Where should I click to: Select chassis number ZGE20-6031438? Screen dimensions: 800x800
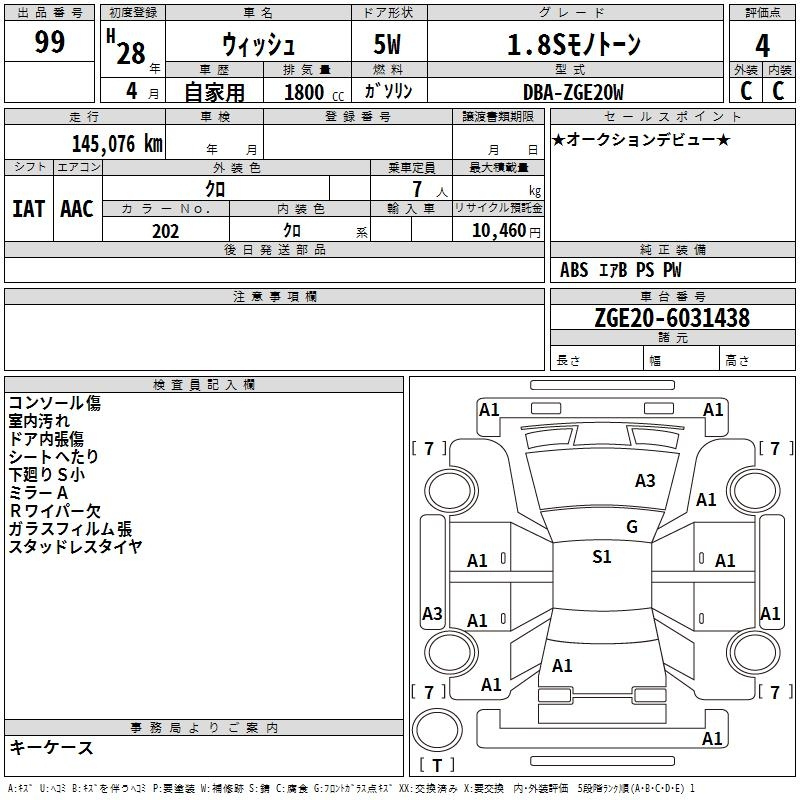[x=671, y=318]
